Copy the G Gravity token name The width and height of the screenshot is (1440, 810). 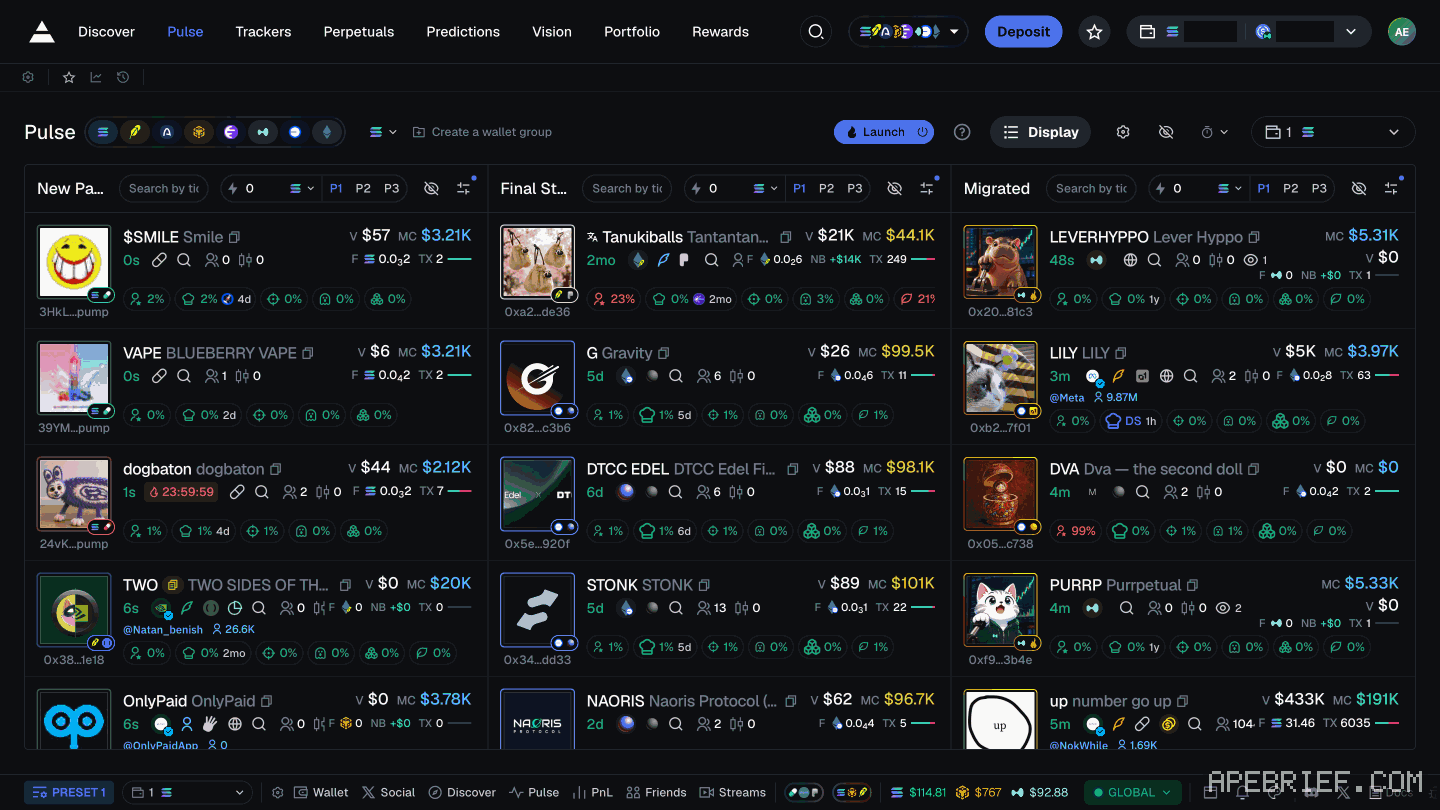click(x=664, y=353)
